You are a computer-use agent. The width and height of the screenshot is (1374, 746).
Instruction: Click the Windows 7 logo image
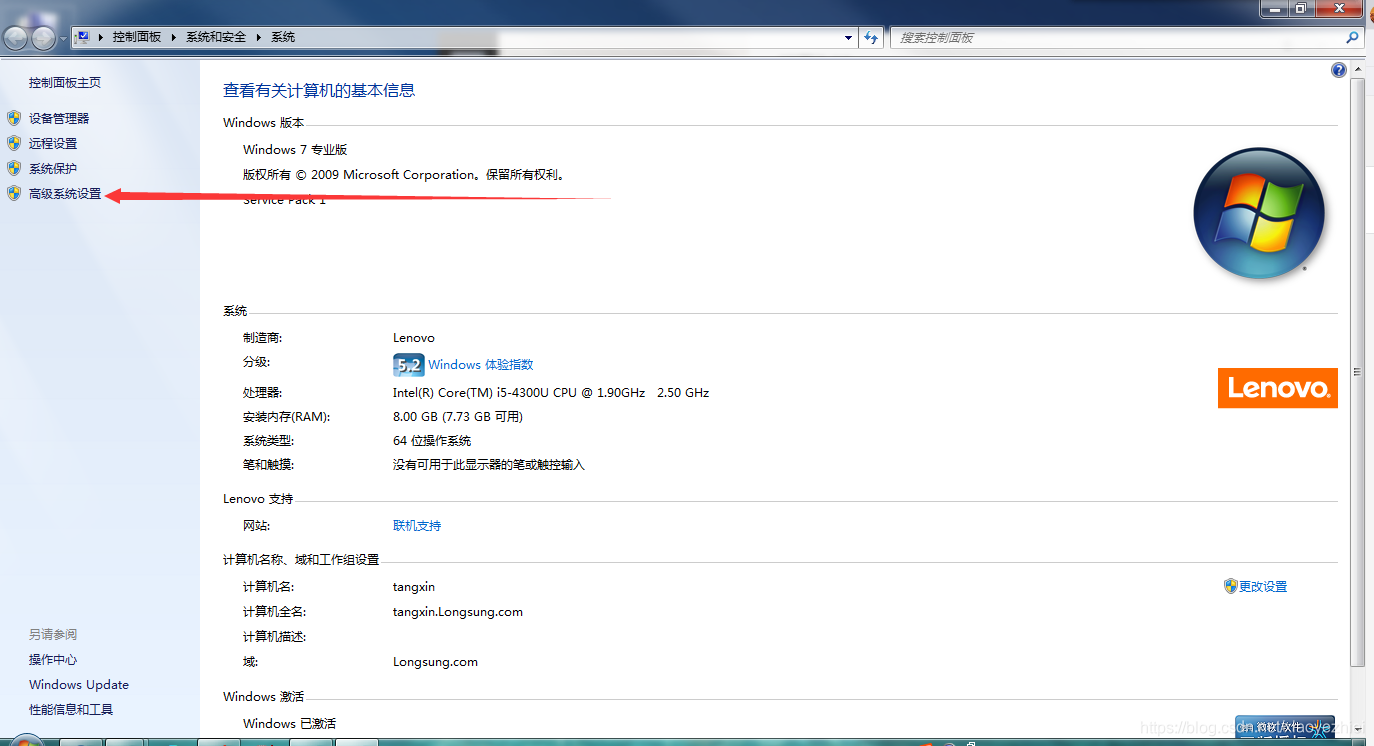(1259, 213)
